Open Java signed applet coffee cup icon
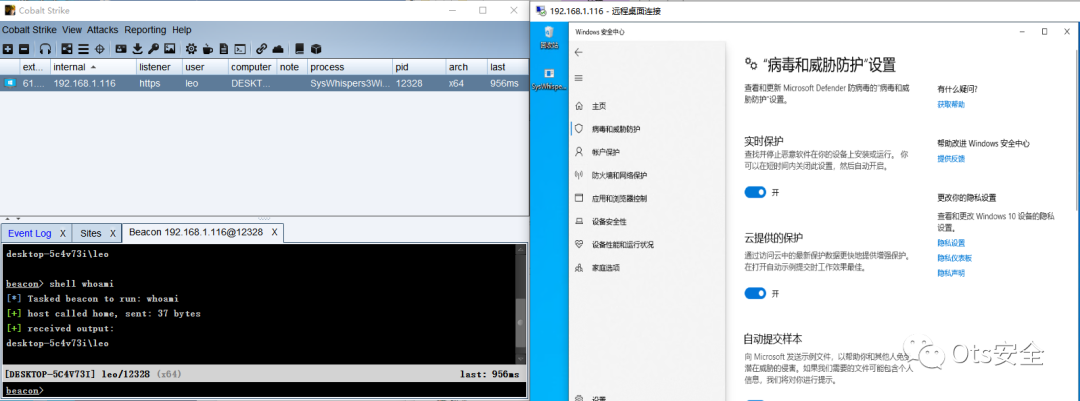Viewport: 1080px width, 401px height. click(207, 49)
